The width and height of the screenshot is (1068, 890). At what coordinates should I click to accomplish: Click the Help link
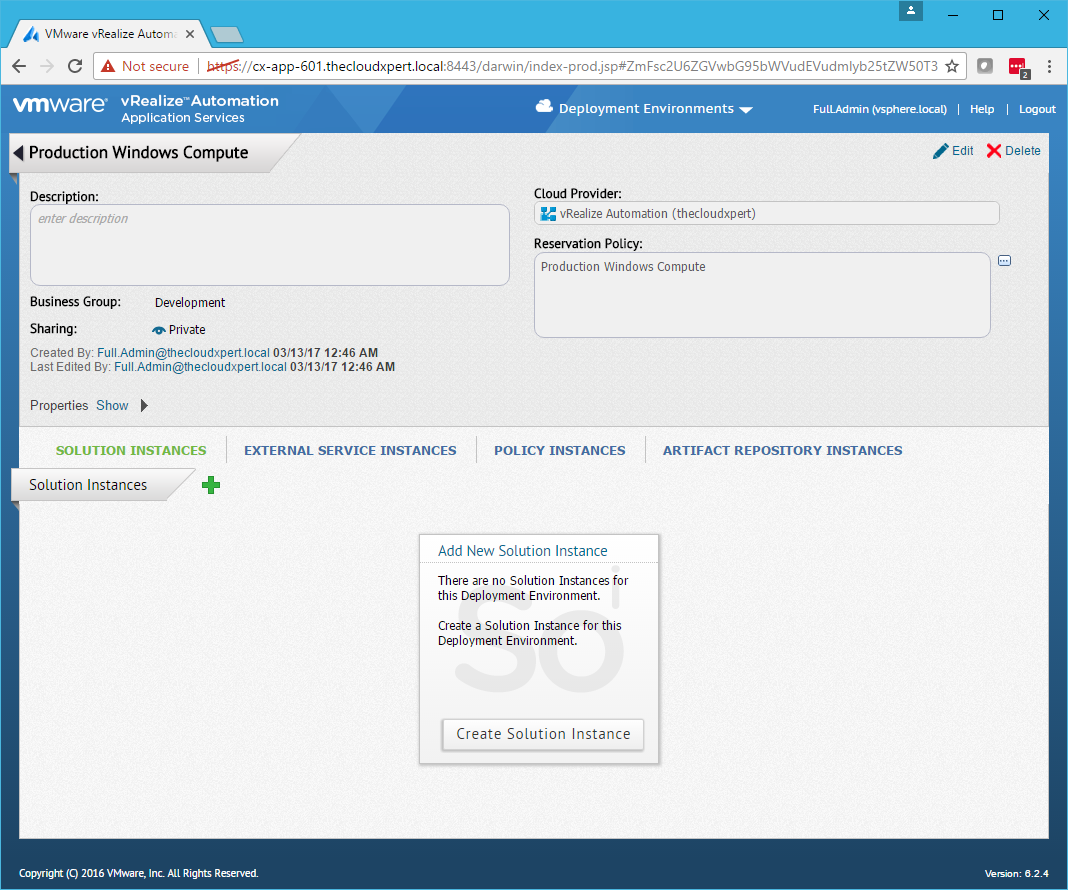[981, 109]
